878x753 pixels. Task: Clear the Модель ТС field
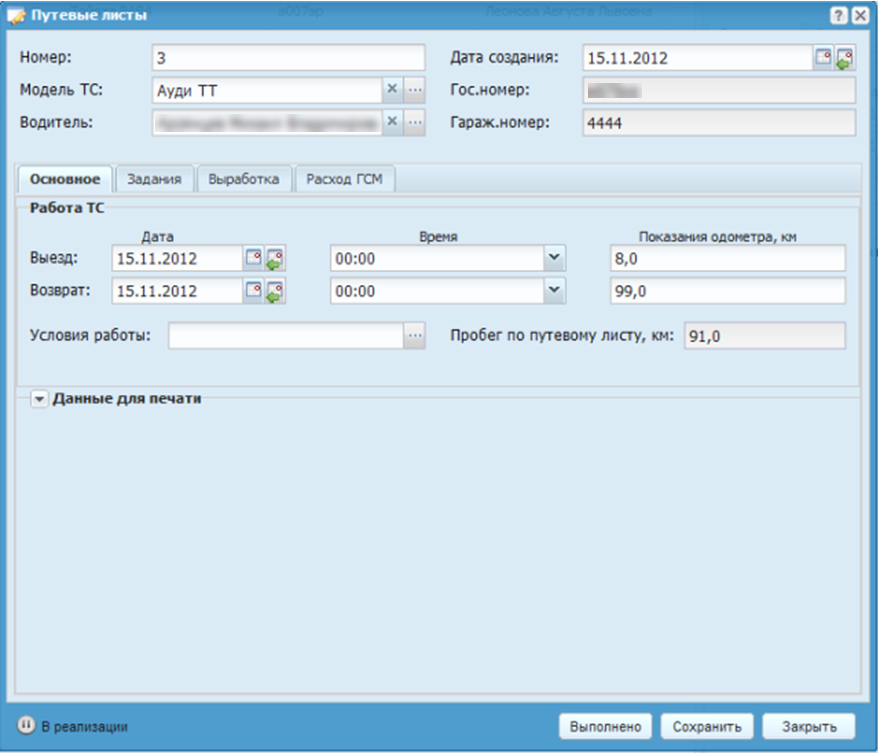(x=393, y=90)
